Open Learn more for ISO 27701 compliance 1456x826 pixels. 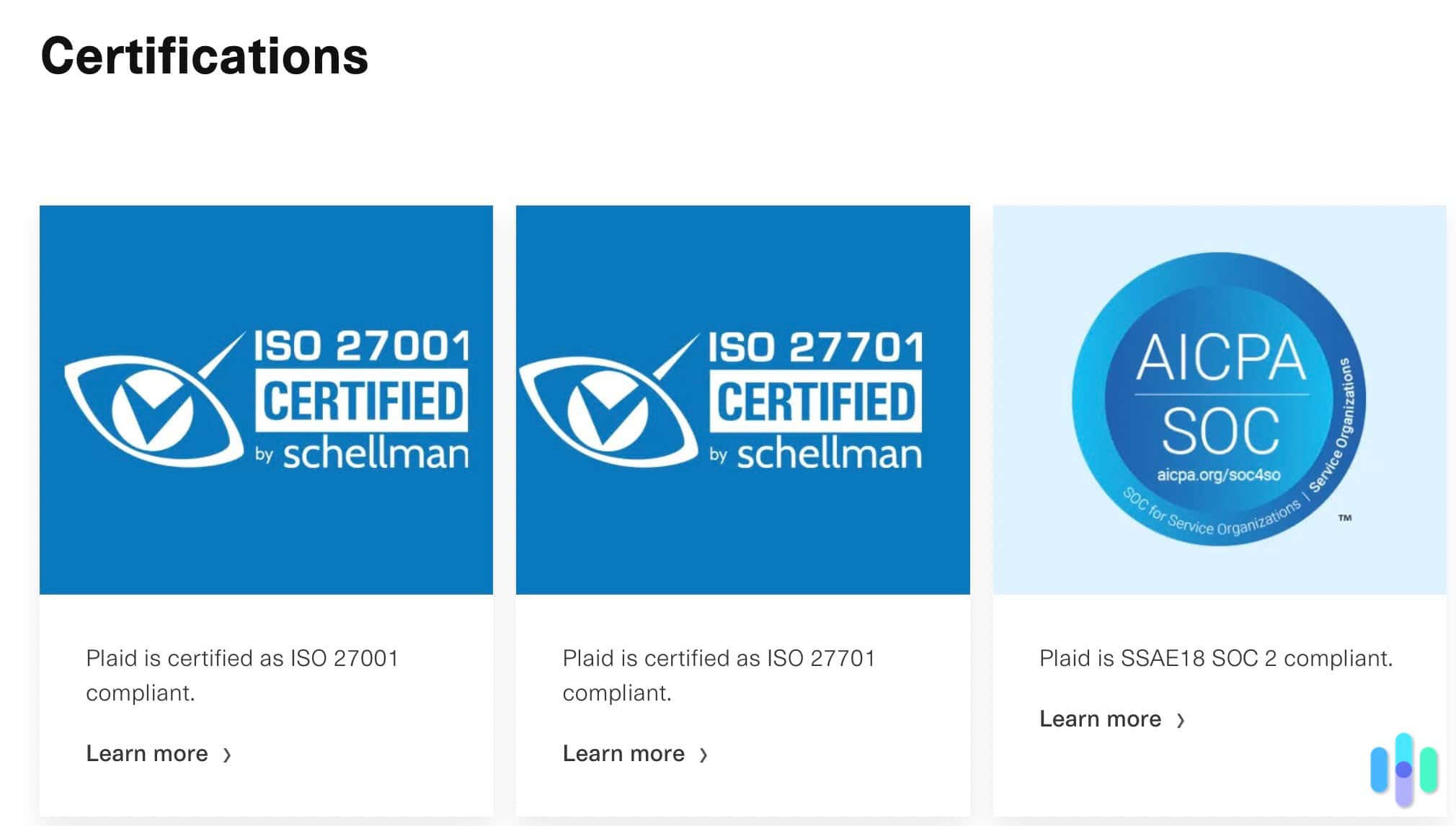pyautogui.click(x=623, y=754)
